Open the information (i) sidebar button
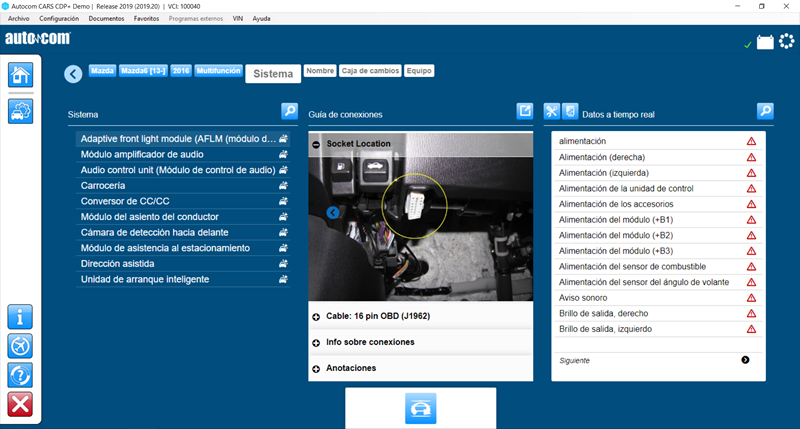800x429 pixels. tap(20, 317)
